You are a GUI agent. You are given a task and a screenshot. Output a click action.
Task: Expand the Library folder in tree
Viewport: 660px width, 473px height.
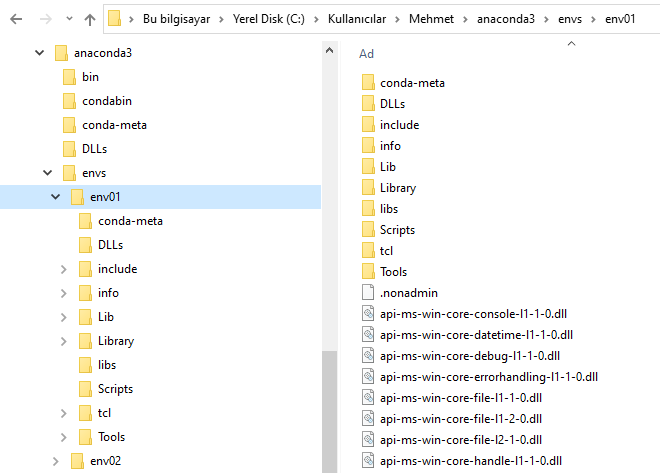[64, 341]
